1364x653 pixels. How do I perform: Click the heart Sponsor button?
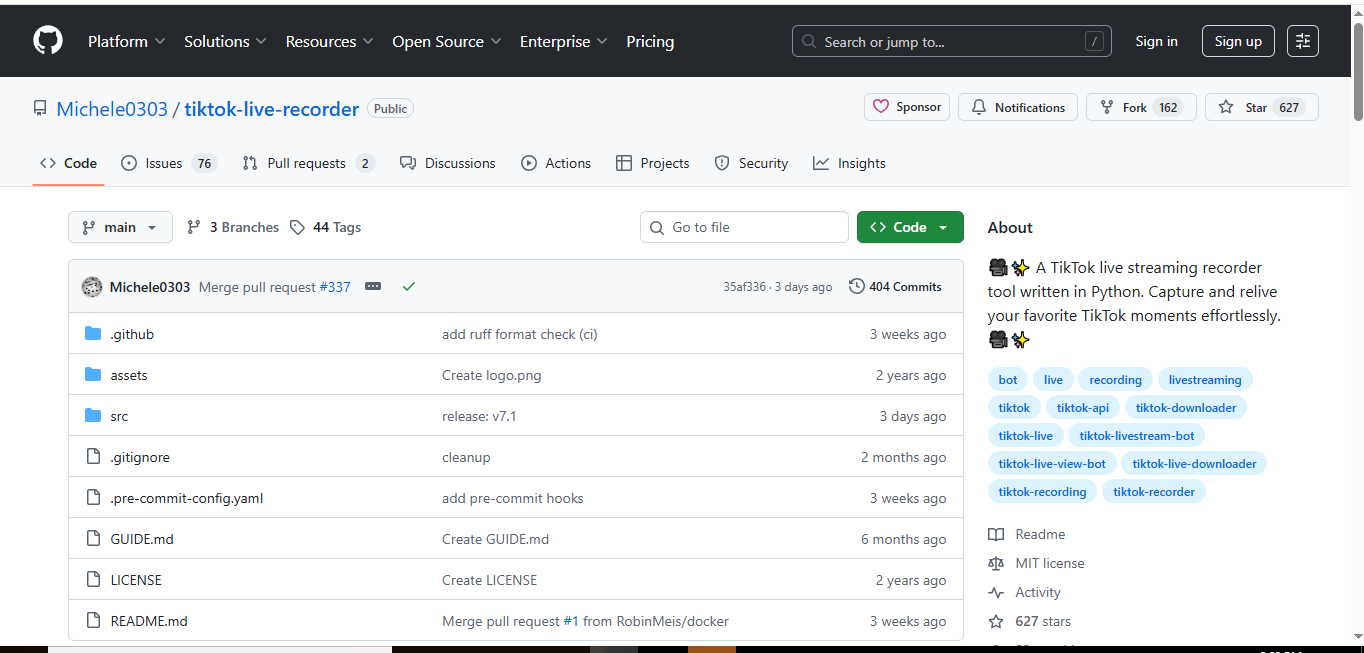click(907, 107)
